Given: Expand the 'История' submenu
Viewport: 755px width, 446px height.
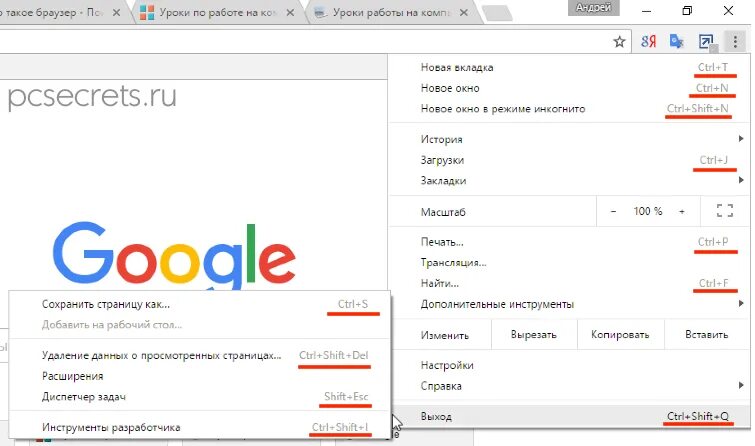Looking at the screenshot, I should pos(570,139).
